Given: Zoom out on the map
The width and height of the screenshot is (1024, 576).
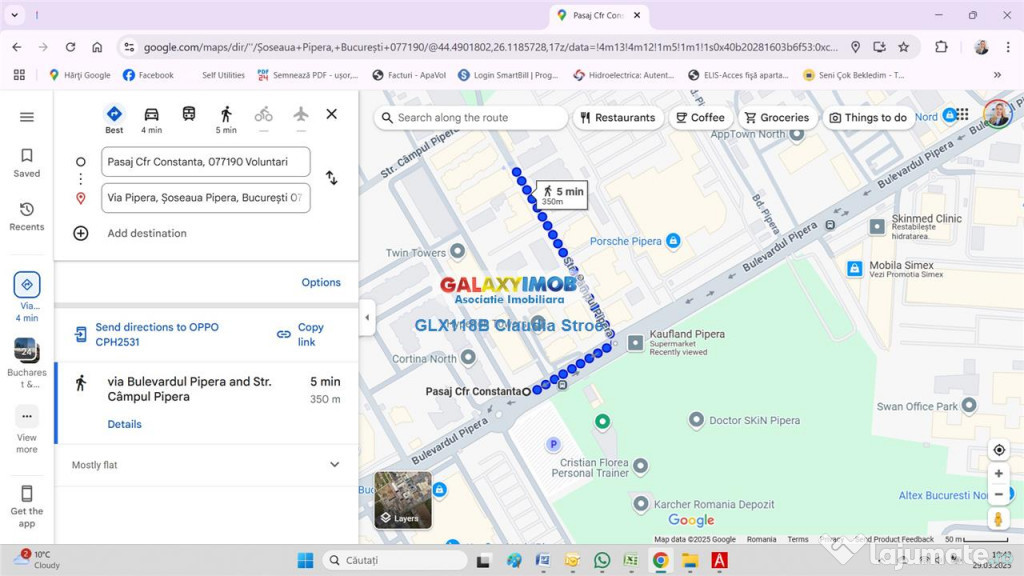Looking at the screenshot, I should pos(999,494).
